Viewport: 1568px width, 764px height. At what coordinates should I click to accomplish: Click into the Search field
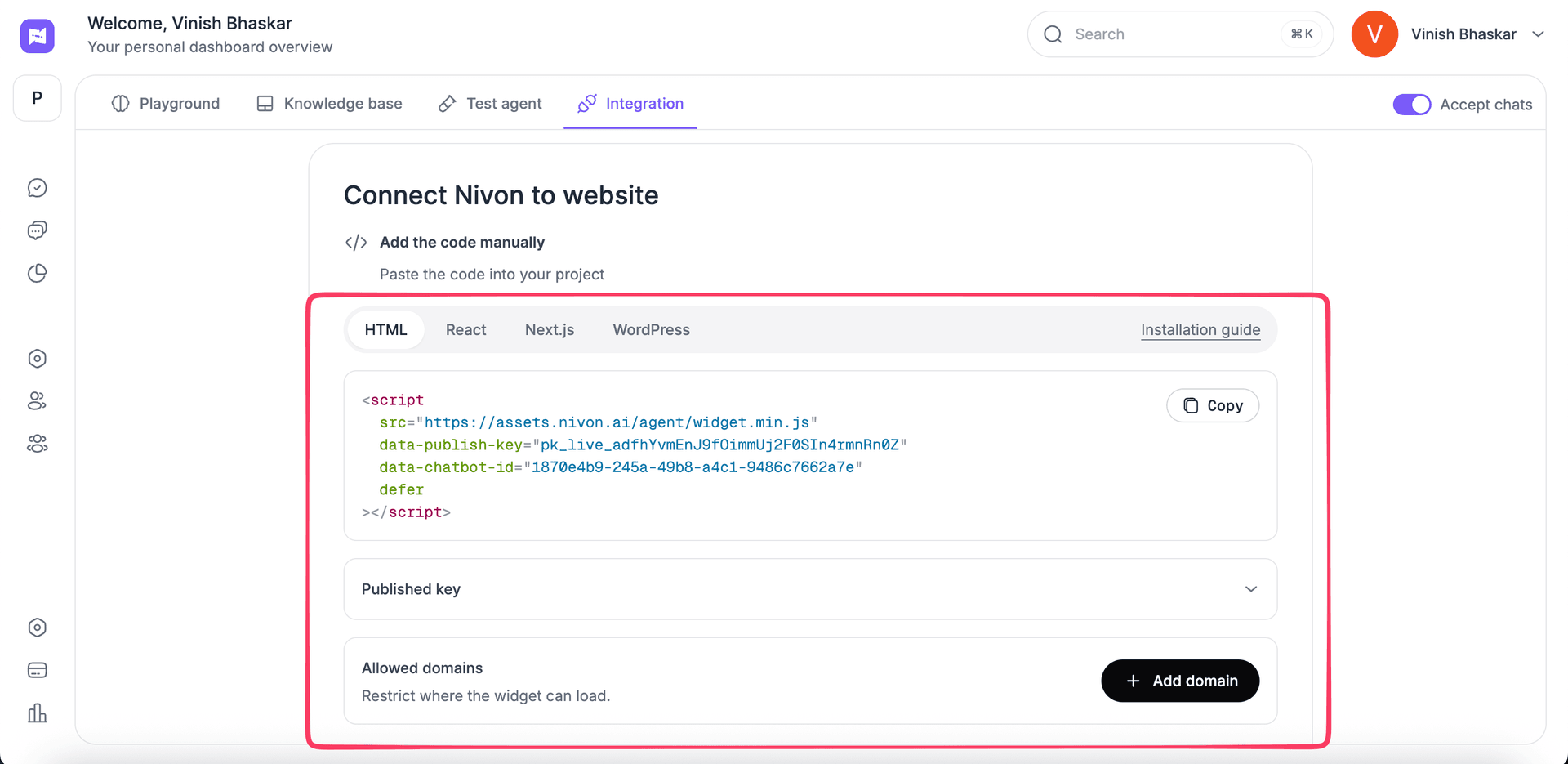click(1180, 34)
